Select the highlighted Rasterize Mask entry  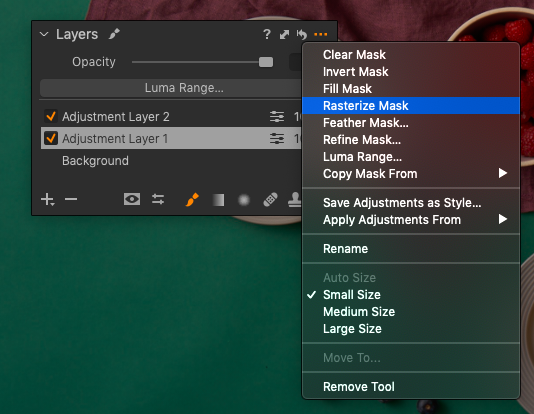point(411,106)
